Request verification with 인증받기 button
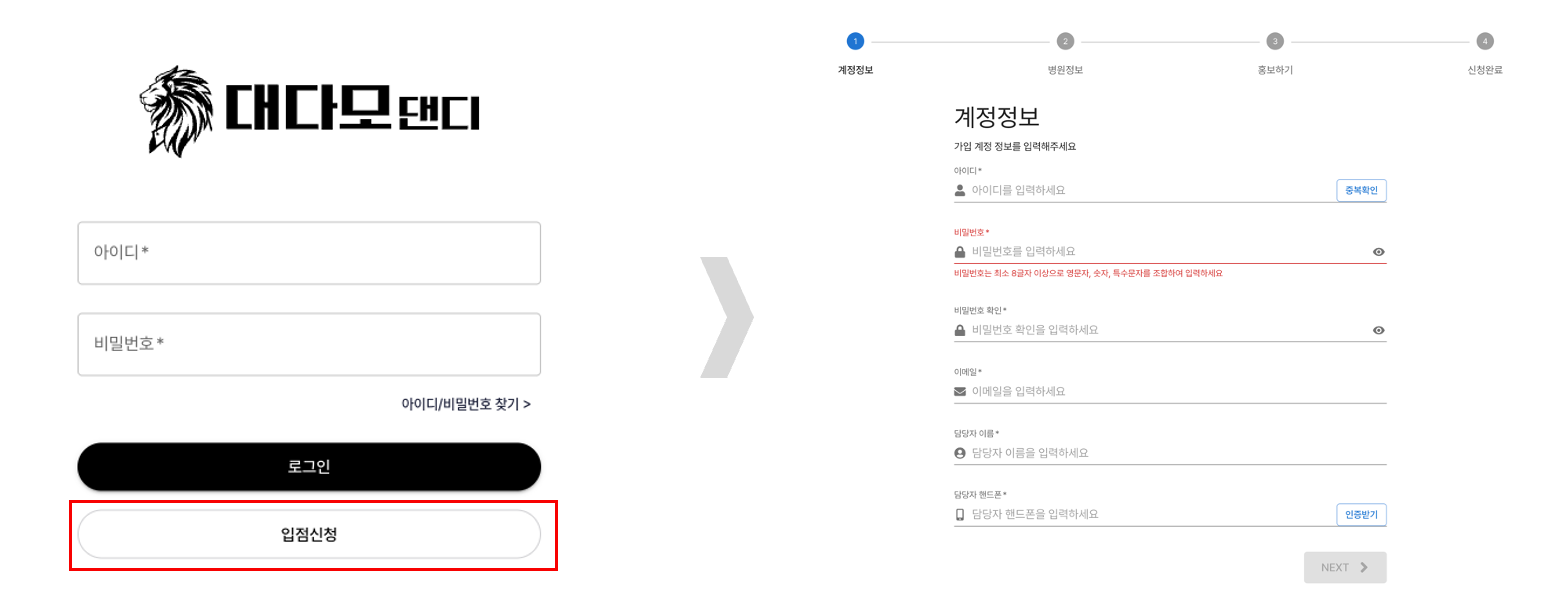Image resolution: width=1559 pixels, height=612 pixels. tap(1361, 515)
